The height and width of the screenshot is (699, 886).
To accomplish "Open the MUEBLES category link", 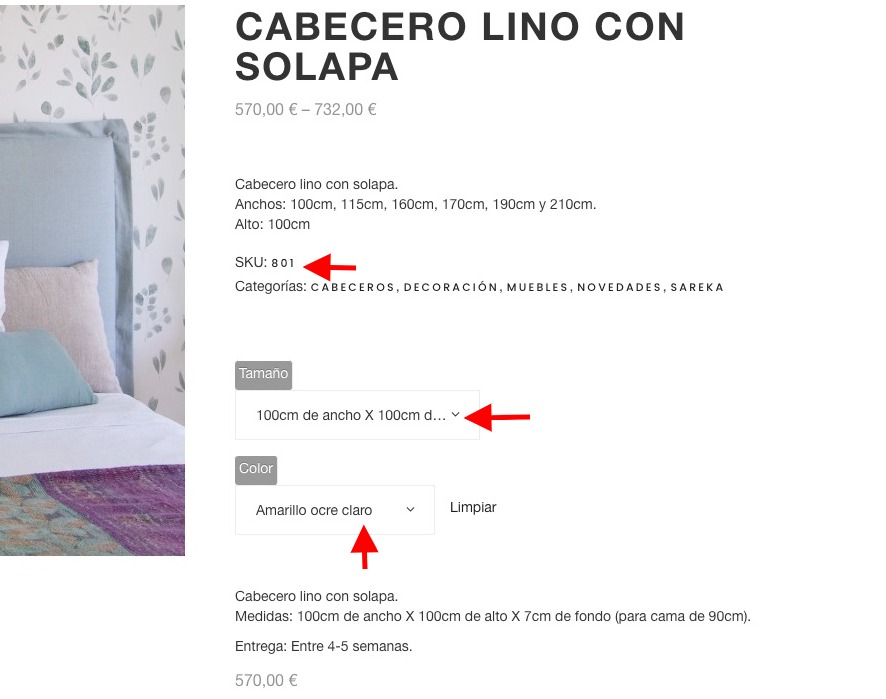I will click(537, 287).
